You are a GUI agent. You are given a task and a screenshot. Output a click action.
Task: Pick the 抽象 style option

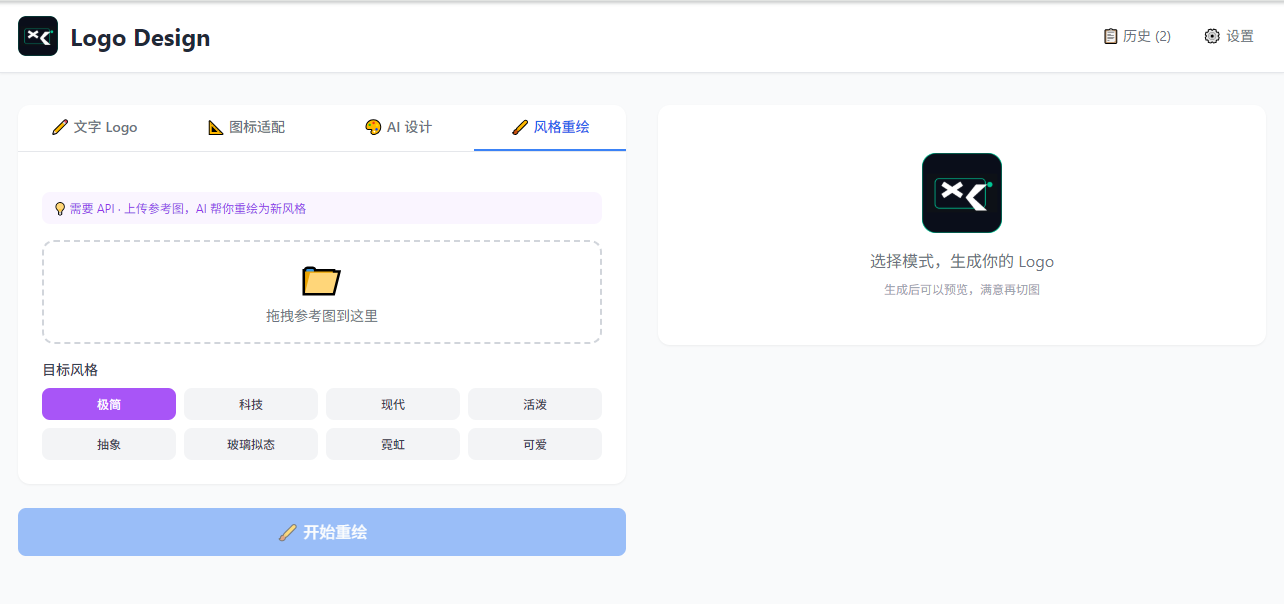pos(109,444)
